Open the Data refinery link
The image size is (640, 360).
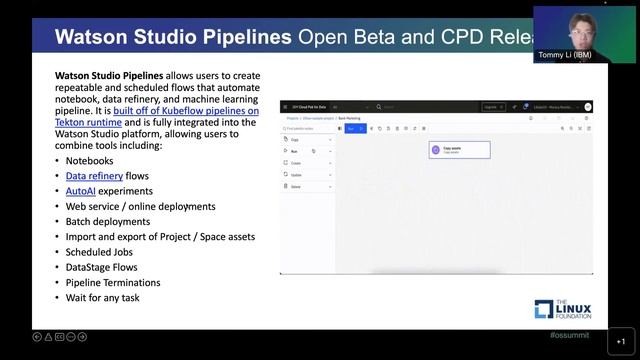tap(94, 176)
